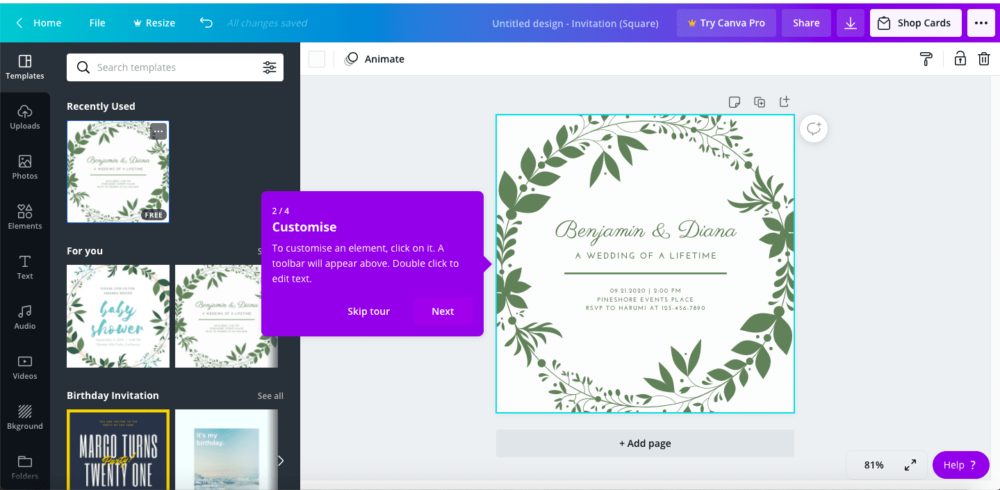Click the Search templates field
Image resolution: width=1000 pixels, height=490 pixels.
pyautogui.click(x=175, y=68)
